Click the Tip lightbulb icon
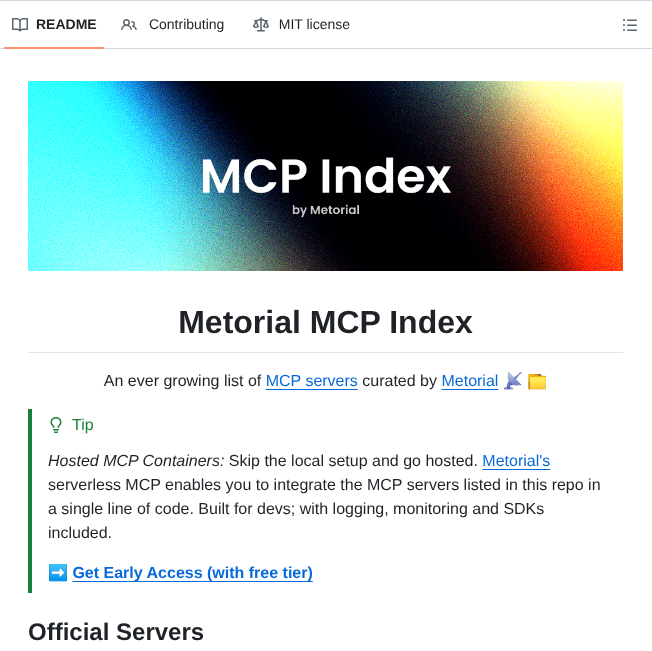The height and width of the screenshot is (651, 652). pyautogui.click(x=56, y=425)
